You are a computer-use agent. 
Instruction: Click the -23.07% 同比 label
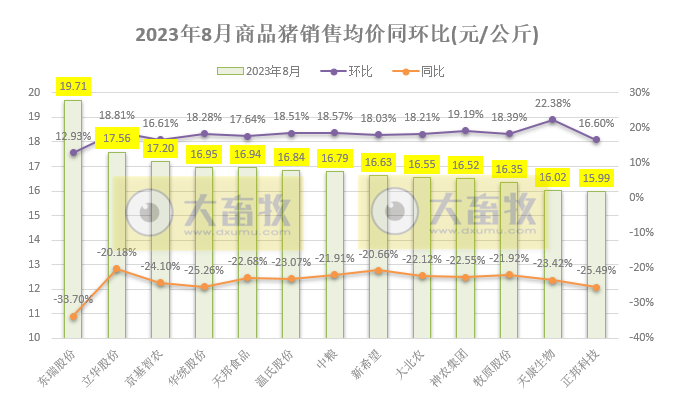[x=291, y=263]
